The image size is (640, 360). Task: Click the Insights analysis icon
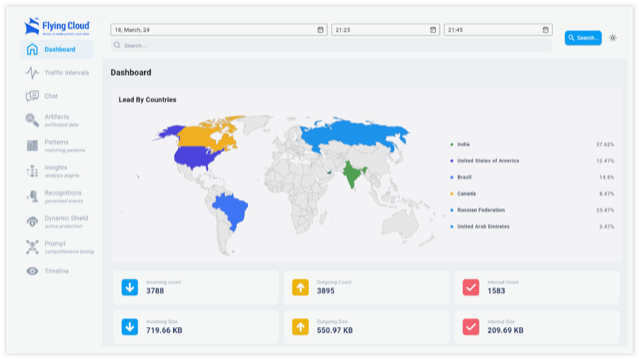[x=32, y=171]
